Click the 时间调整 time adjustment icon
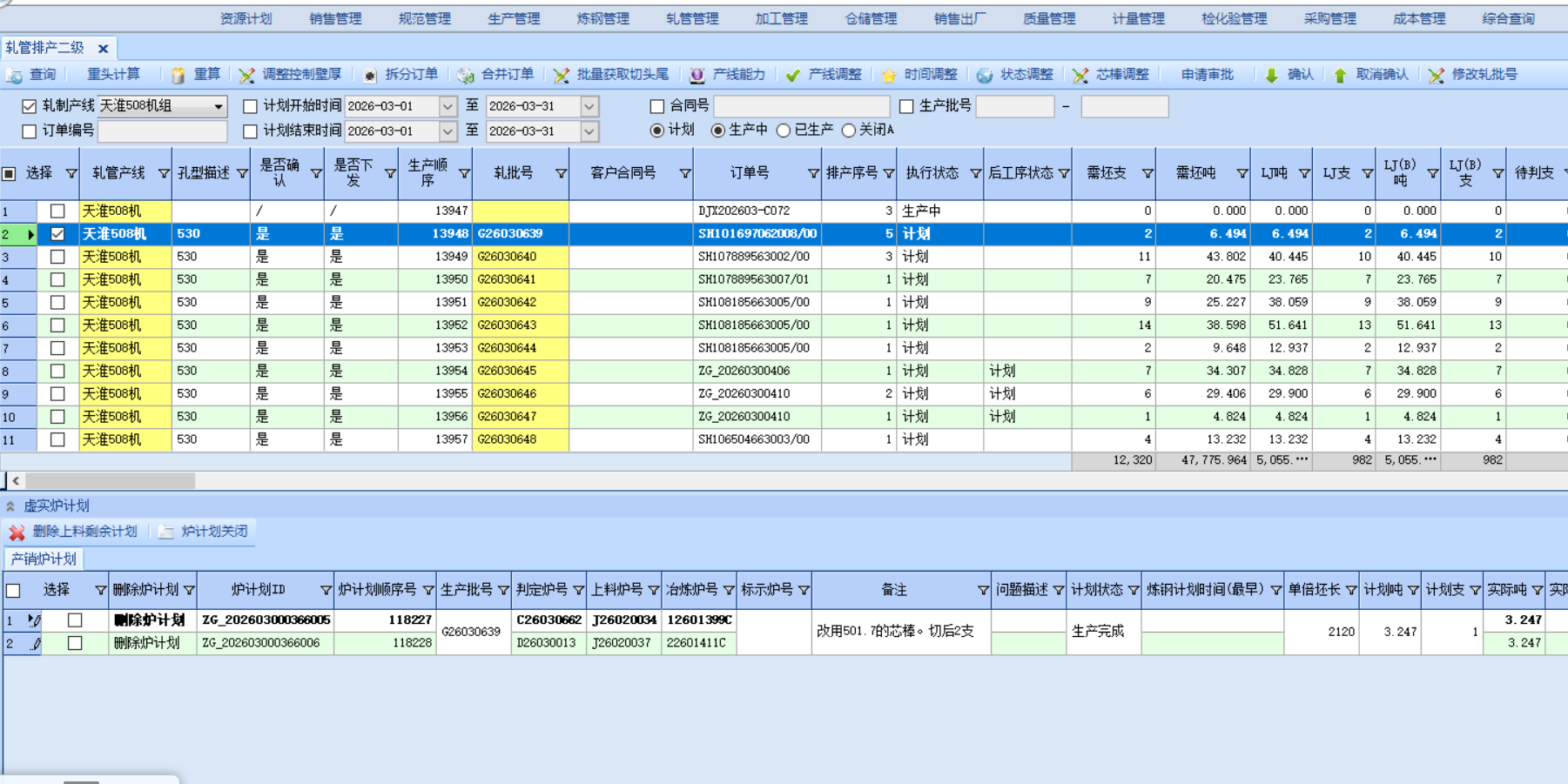1568x784 pixels. (x=890, y=74)
